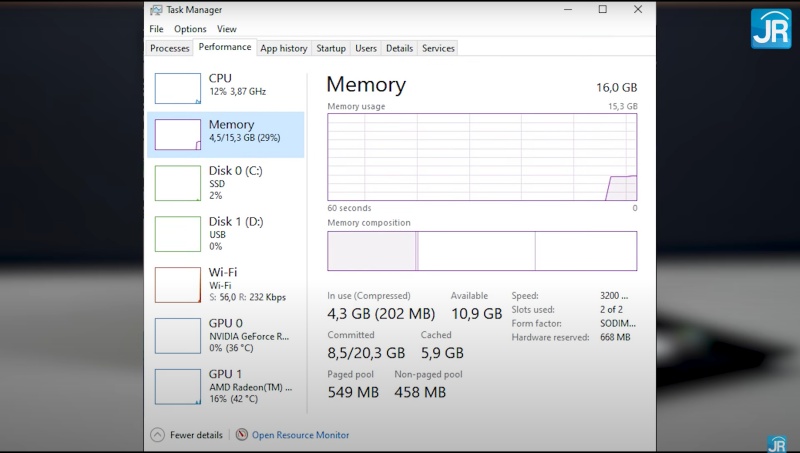Open the File menu

156,29
